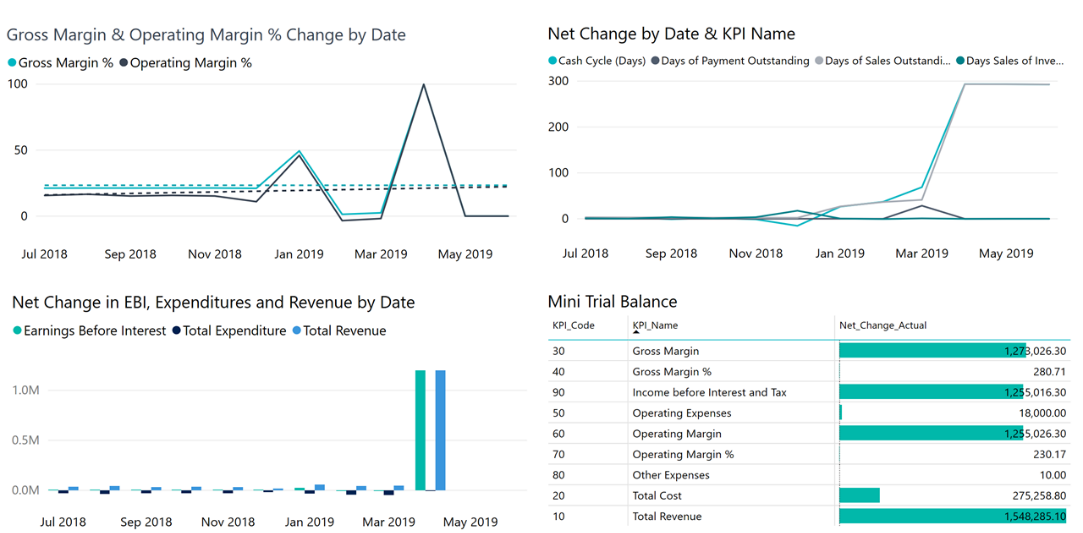Click the 230.17 value cell
The image size is (1083, 533).
952,454
